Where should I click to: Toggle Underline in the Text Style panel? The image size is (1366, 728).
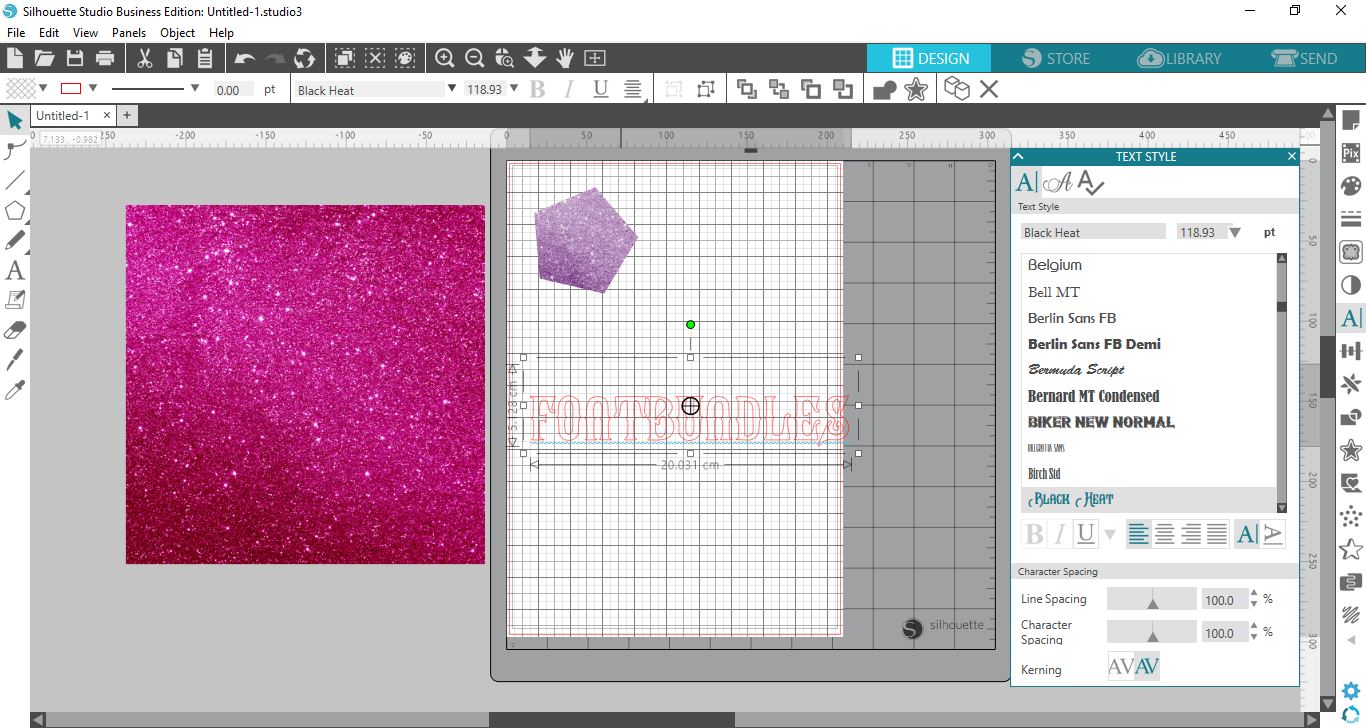pos(1086,534)
